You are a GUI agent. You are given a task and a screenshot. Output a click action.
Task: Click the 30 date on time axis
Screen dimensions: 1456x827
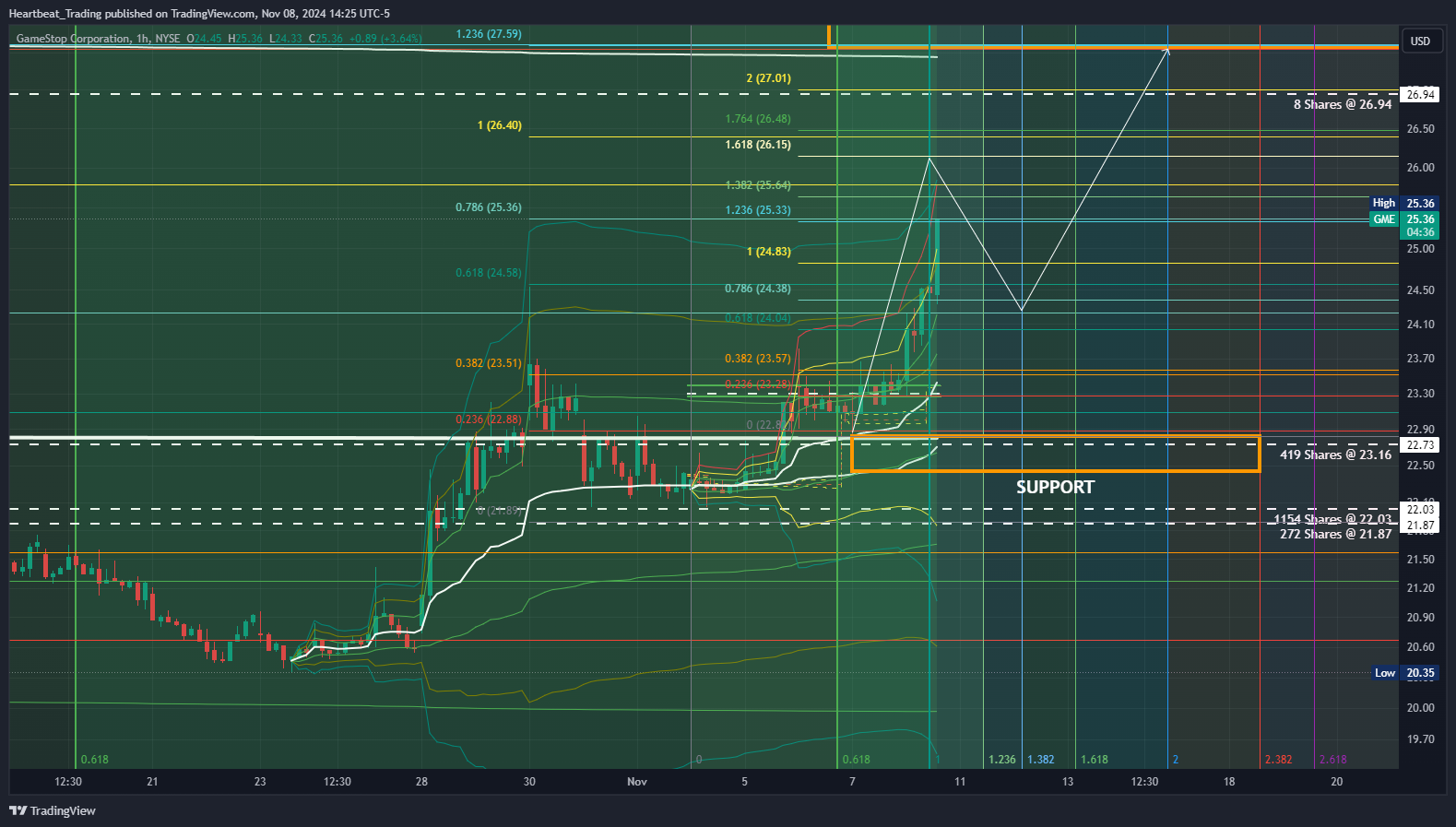529,782
